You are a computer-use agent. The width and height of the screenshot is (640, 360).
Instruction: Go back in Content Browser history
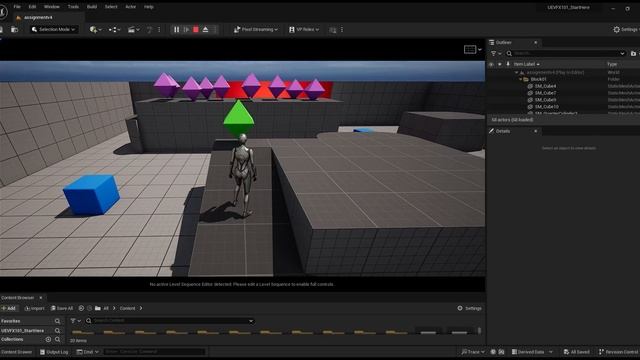[81, 308]
